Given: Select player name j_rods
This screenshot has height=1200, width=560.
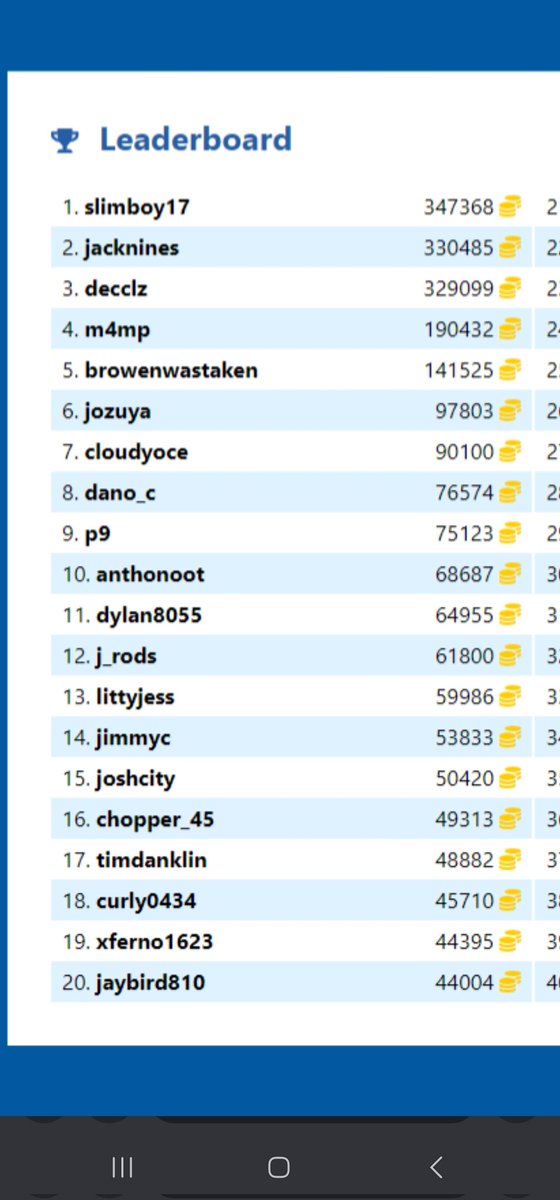Looking at the screenshot, I should tap(126, 656).
